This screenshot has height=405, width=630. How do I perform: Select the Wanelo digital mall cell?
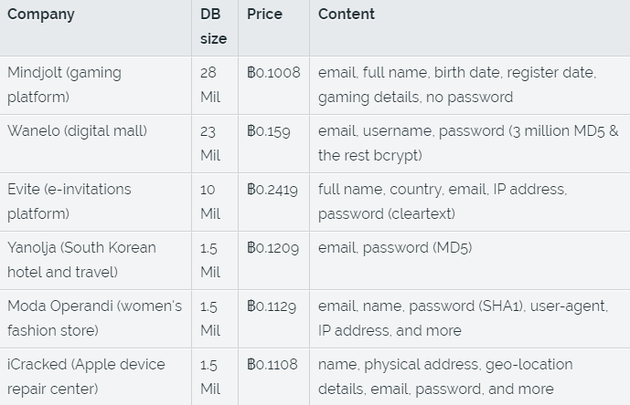coord(77,131)
